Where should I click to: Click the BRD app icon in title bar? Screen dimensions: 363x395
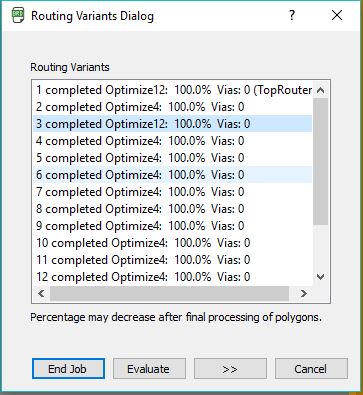[x=18, y=15]
